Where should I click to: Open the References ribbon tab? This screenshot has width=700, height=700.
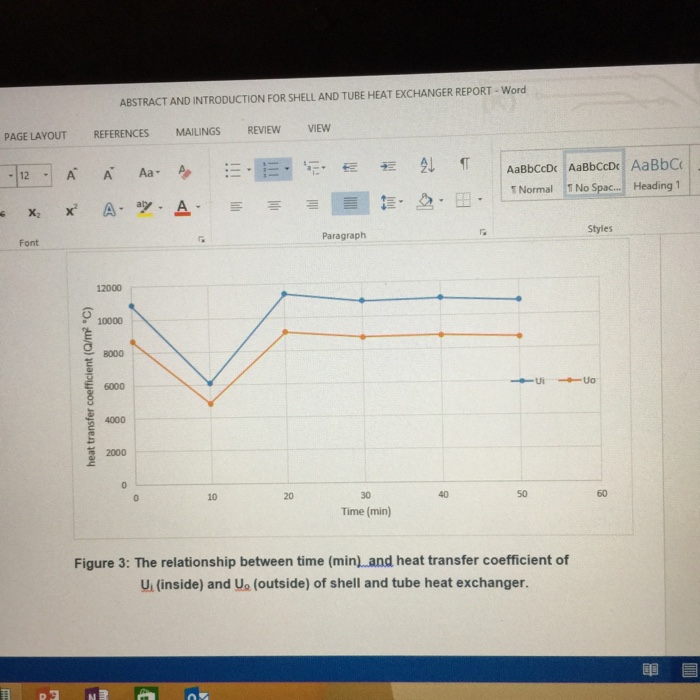(121, 133)
